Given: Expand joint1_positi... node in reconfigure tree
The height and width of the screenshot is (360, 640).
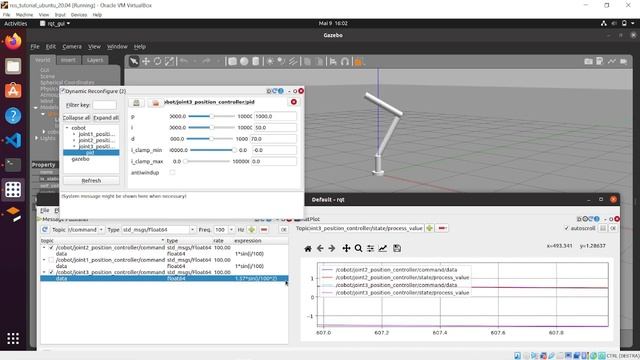Looking at the screenshot, I should click(74, 134).
